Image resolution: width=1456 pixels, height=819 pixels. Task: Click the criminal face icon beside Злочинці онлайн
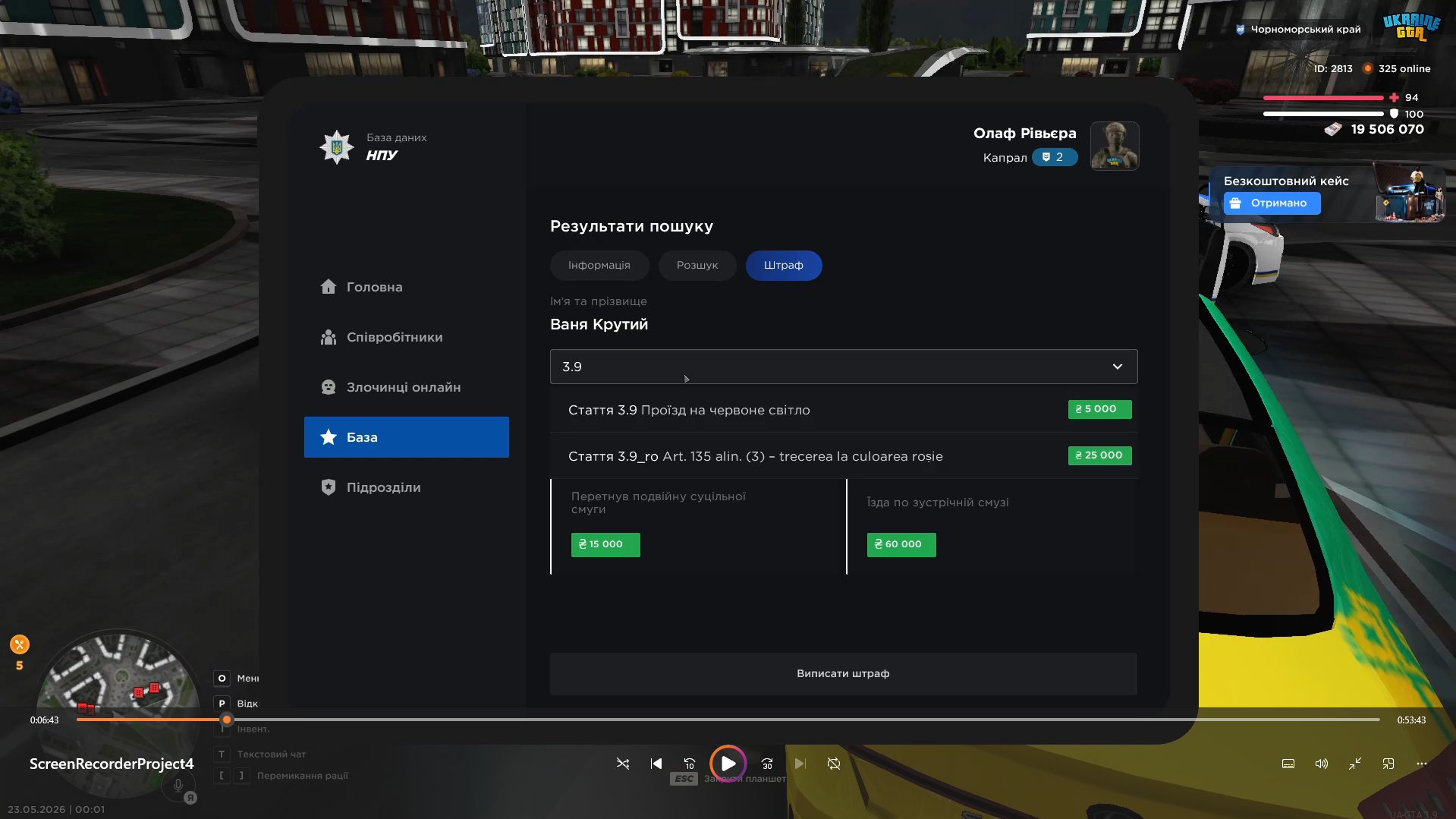[329, 387]
